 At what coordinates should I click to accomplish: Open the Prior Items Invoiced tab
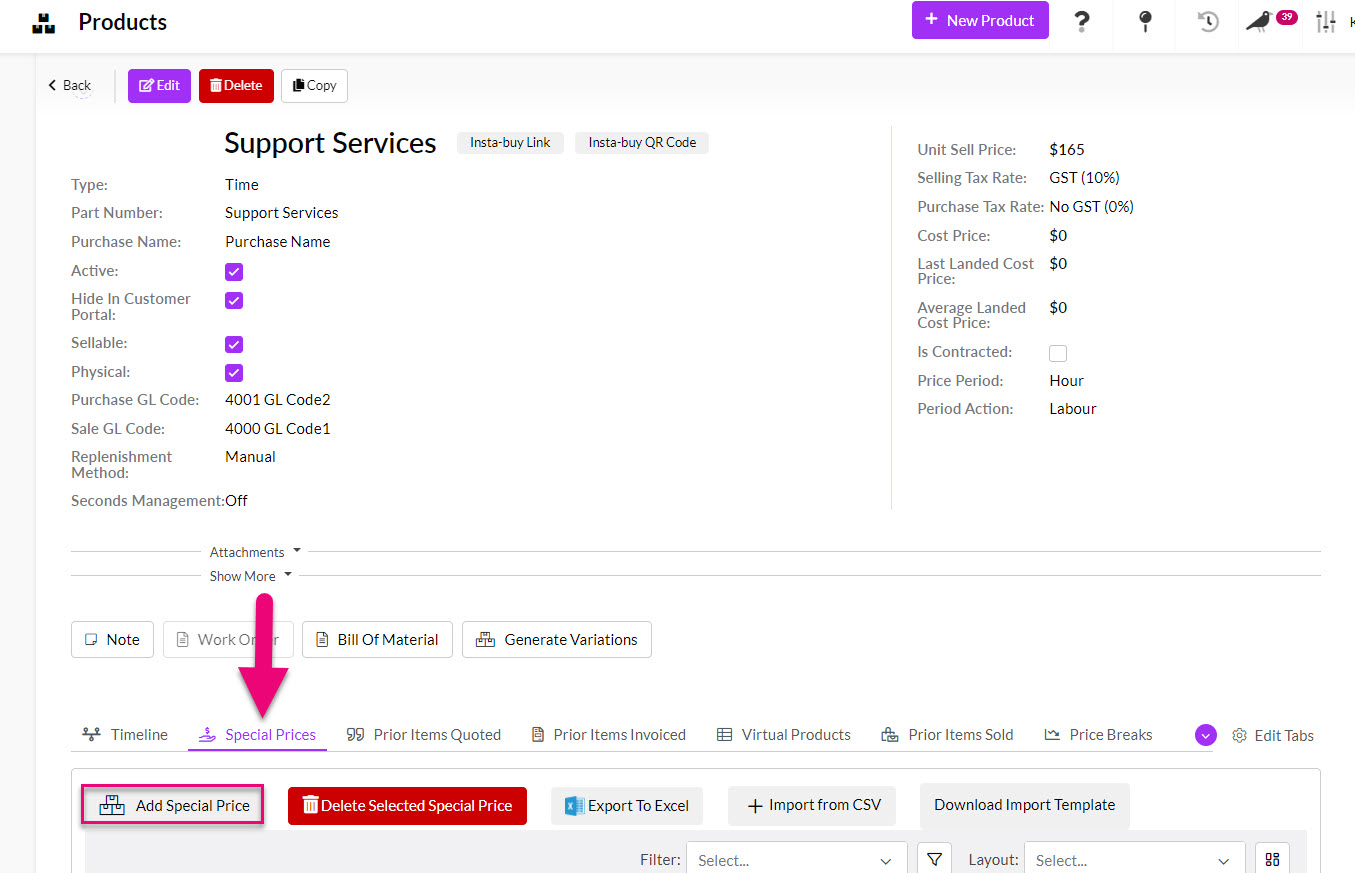(x=608, y=735)
